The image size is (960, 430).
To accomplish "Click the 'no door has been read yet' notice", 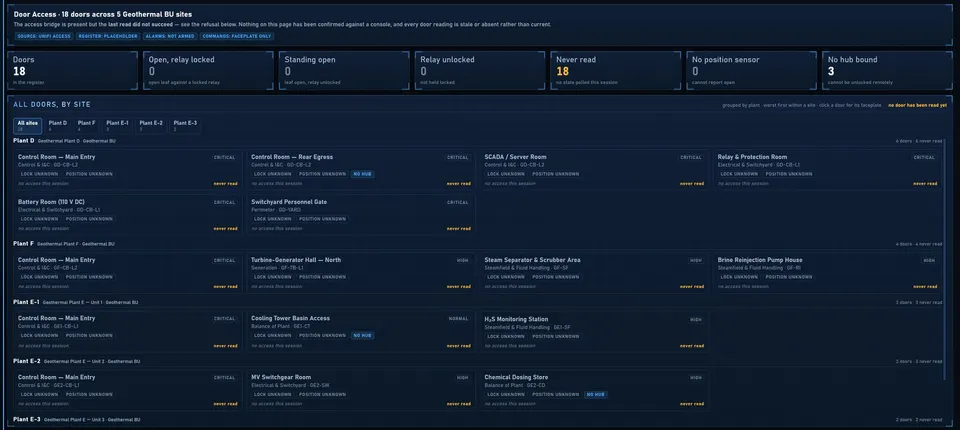I will (917, 105).
